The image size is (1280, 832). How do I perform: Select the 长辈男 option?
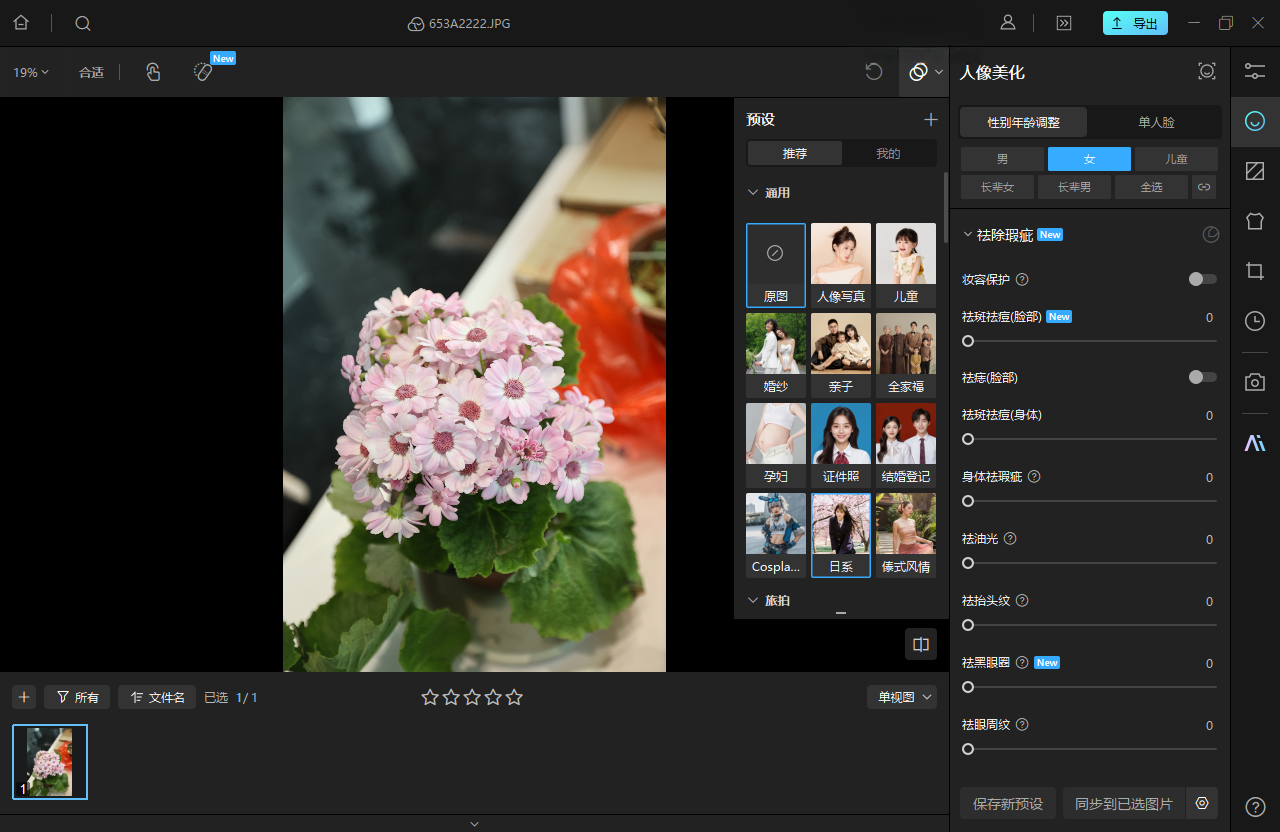(x=1074, y=187)
